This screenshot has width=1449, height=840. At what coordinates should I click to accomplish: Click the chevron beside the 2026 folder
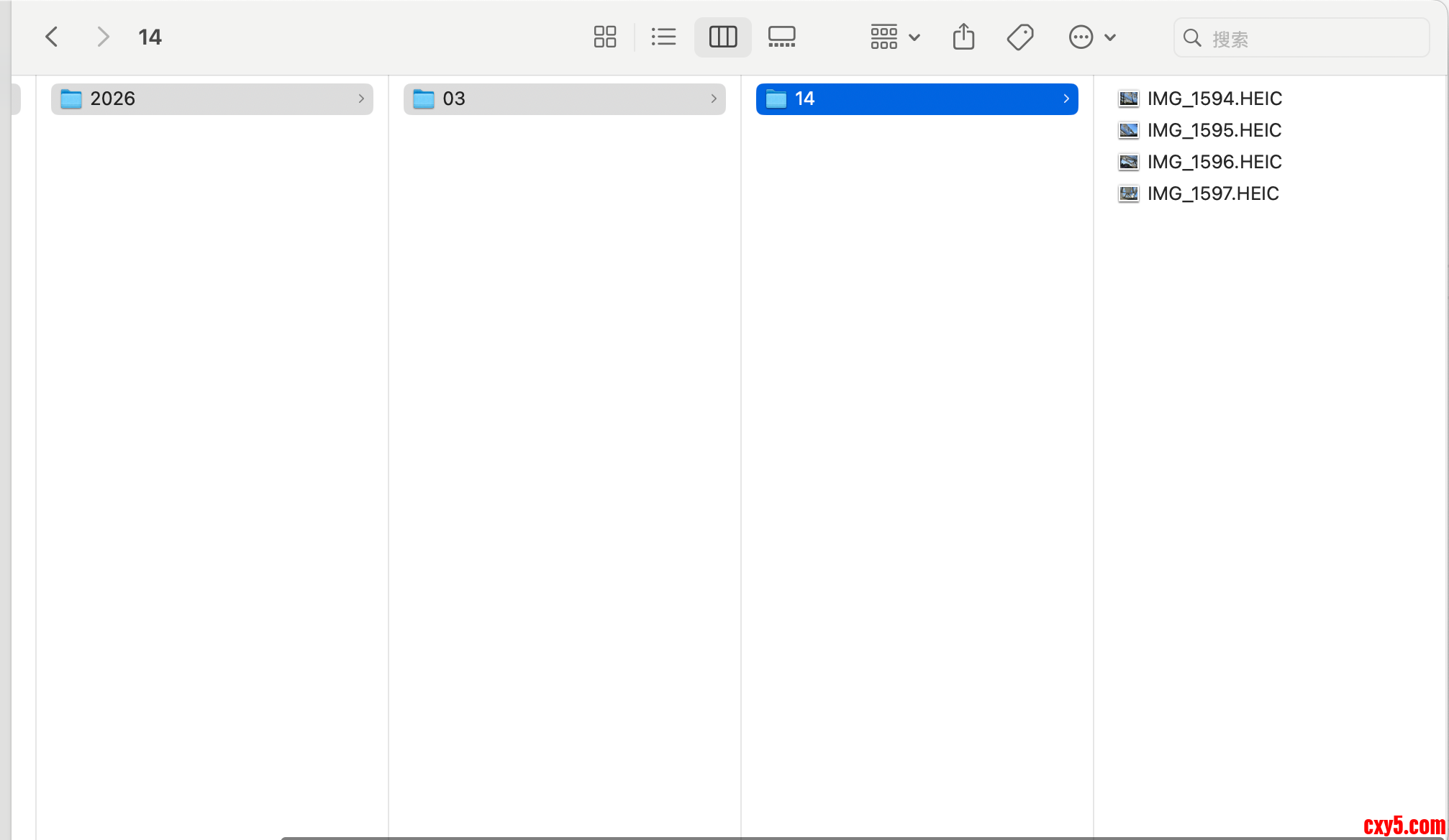pyautogui.click(x=361, y=99)
